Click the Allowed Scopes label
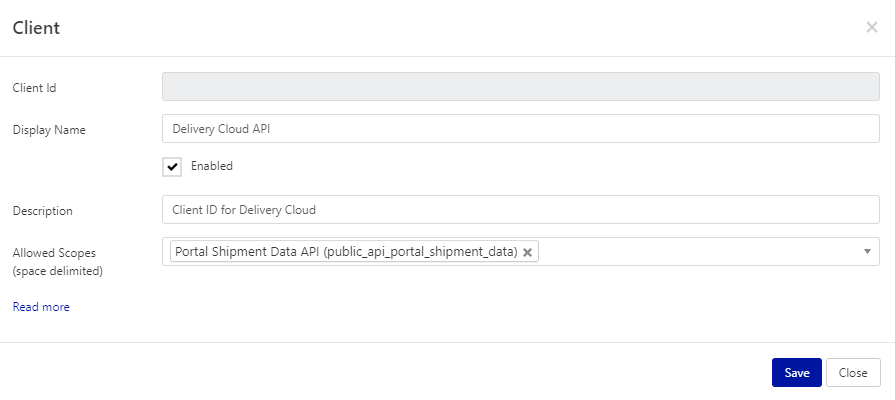Screen dimensions: 895x400 54,254
